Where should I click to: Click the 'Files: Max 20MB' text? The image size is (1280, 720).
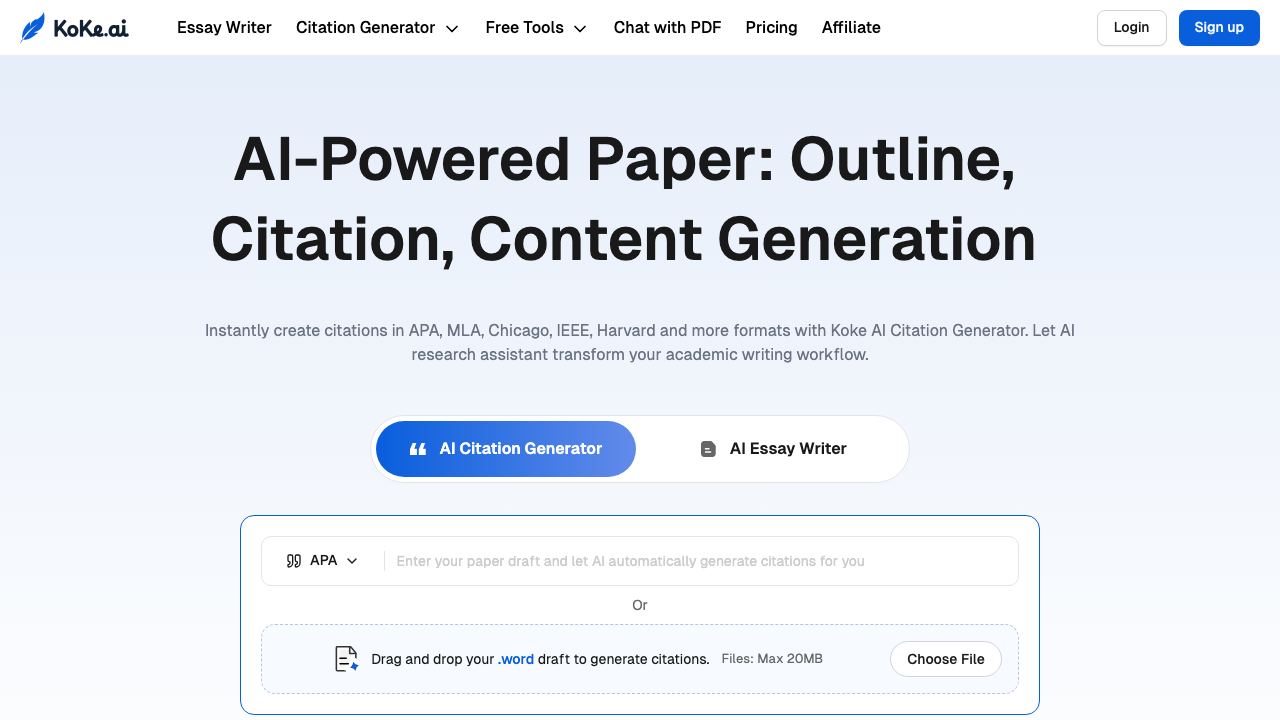(x=772, y=659)
